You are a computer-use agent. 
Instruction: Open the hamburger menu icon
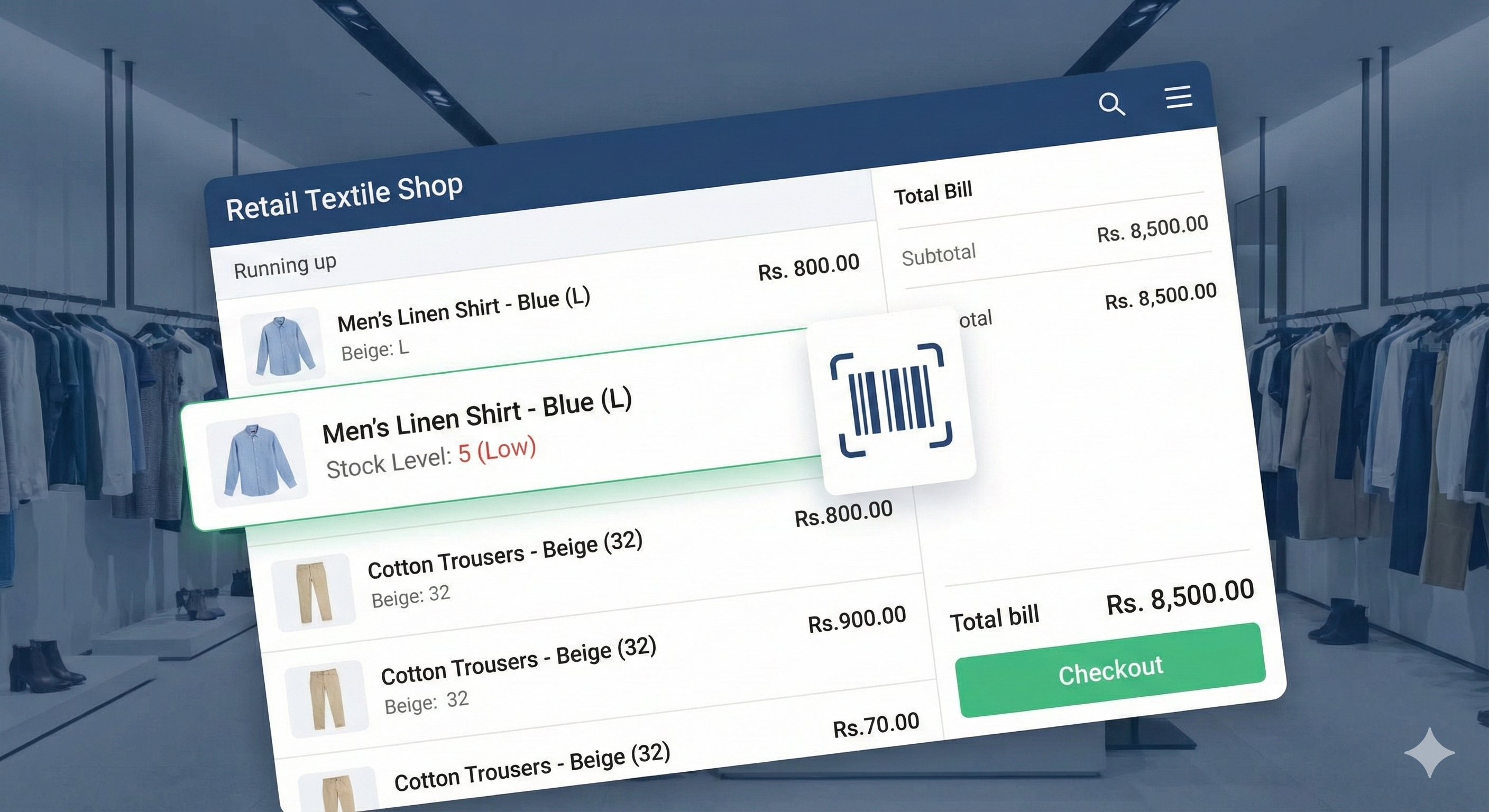(1178, 97)
